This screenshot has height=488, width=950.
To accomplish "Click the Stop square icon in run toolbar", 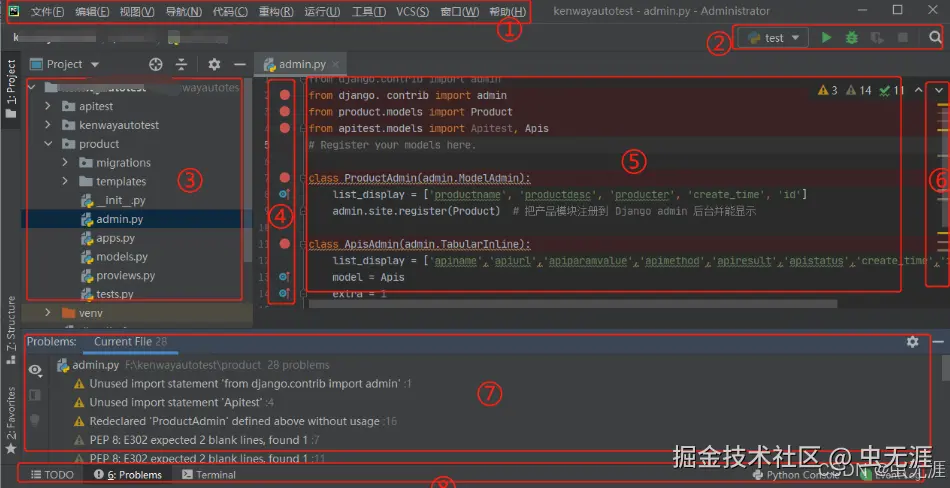I will 903,38.
